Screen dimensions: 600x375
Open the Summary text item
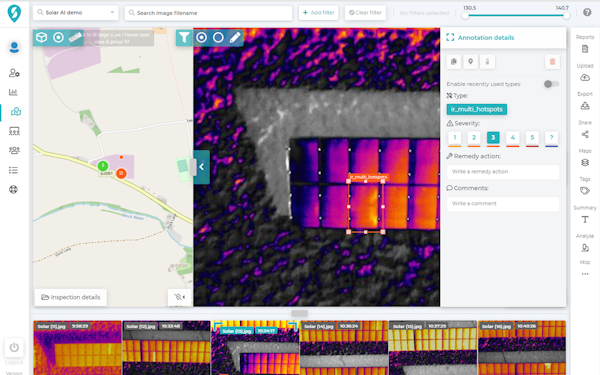[585, 220]
